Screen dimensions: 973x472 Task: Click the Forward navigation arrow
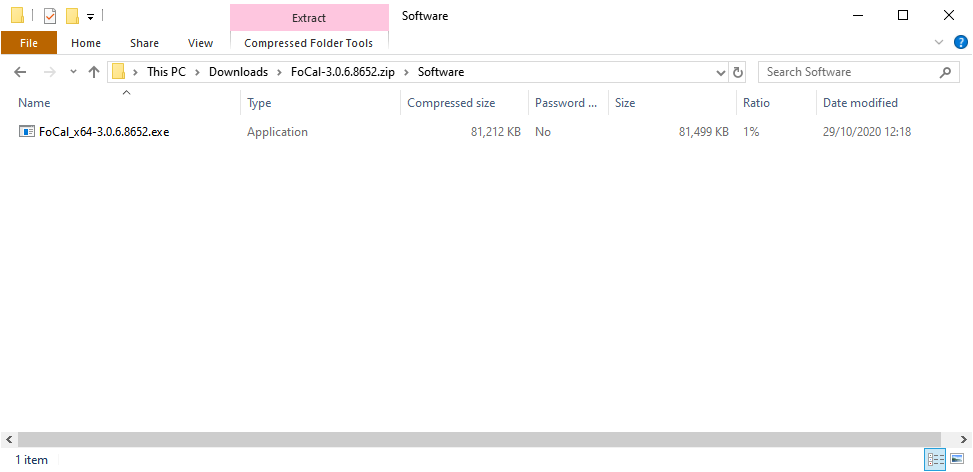click(50, 72)
